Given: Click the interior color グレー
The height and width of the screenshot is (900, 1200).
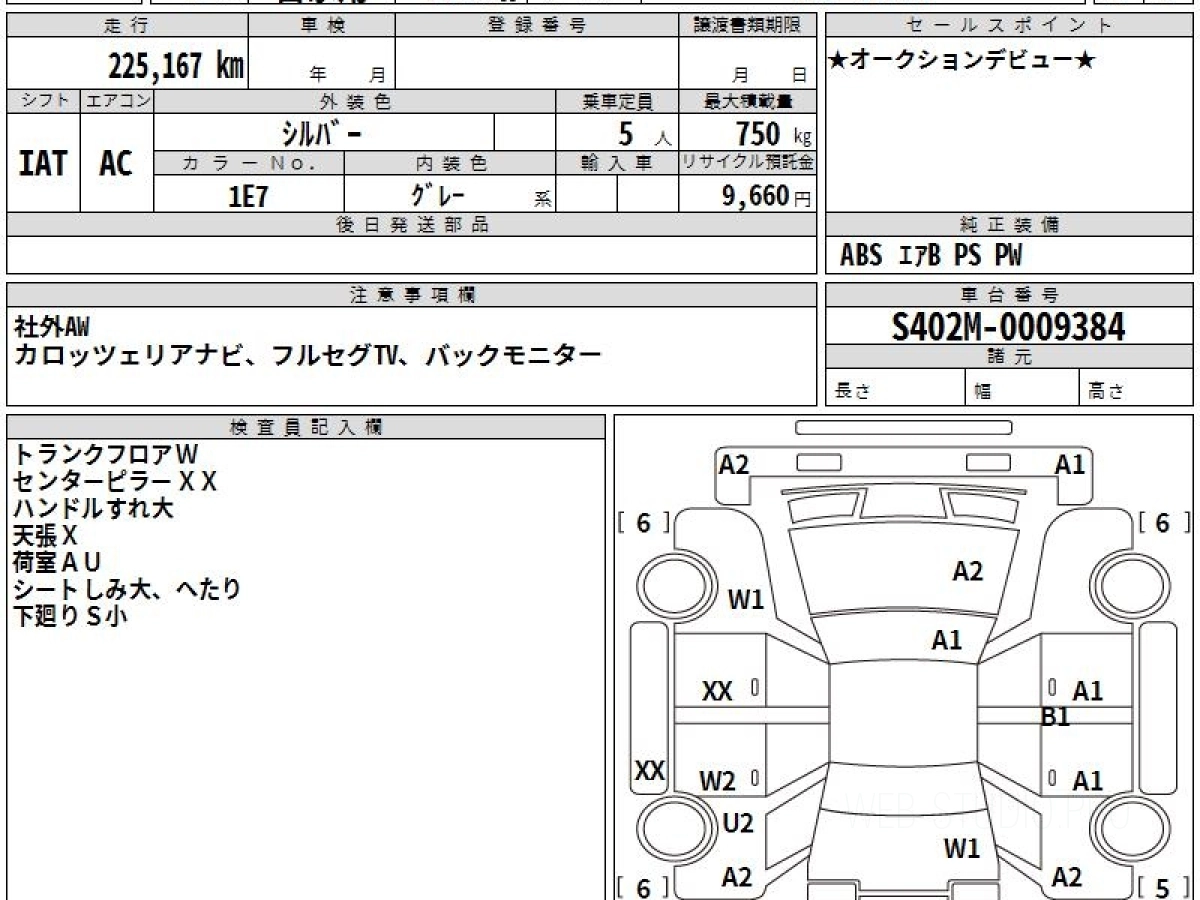Looking at the screenshot, I should (438, 194).
